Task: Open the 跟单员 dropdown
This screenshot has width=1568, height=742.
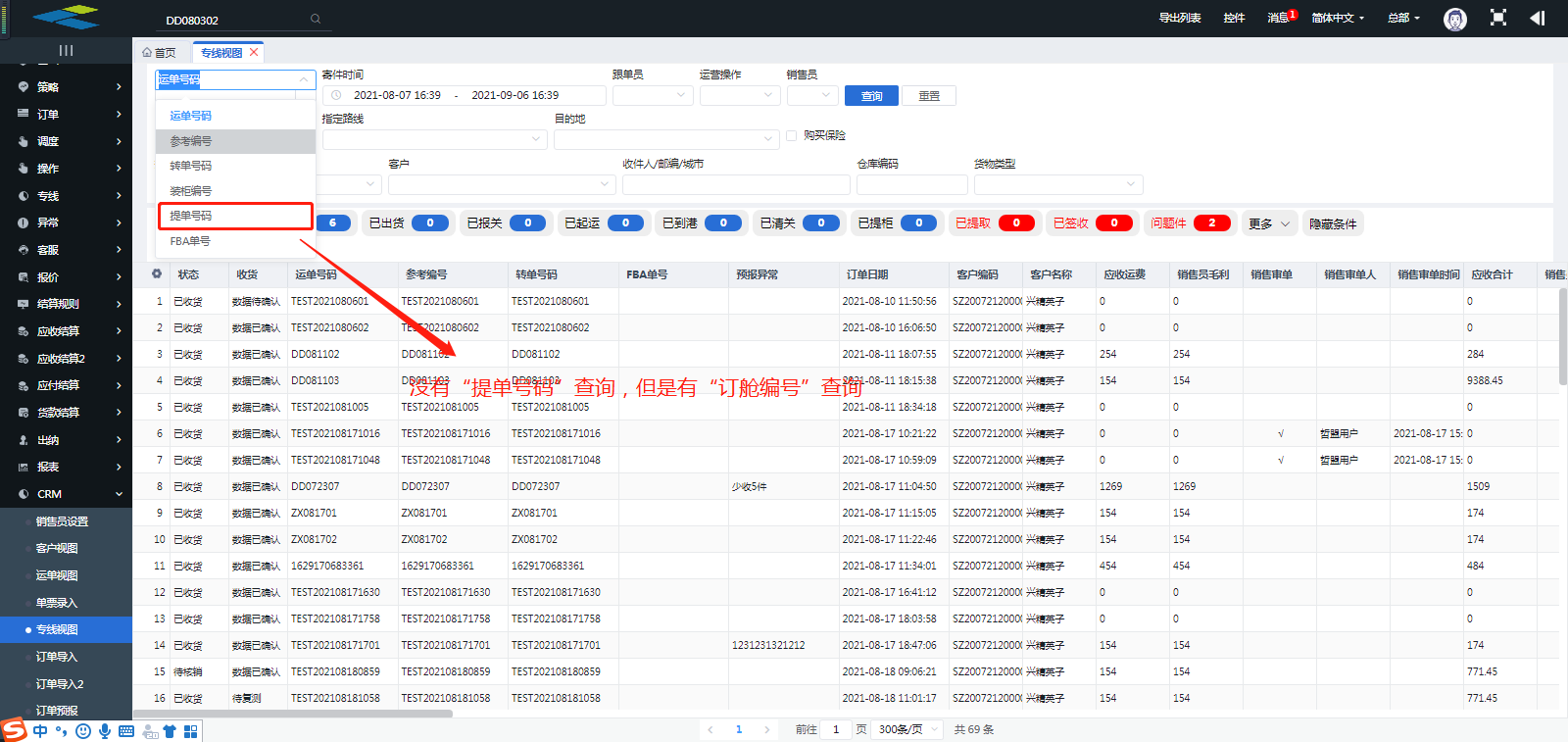Action: tap(653, 95)
